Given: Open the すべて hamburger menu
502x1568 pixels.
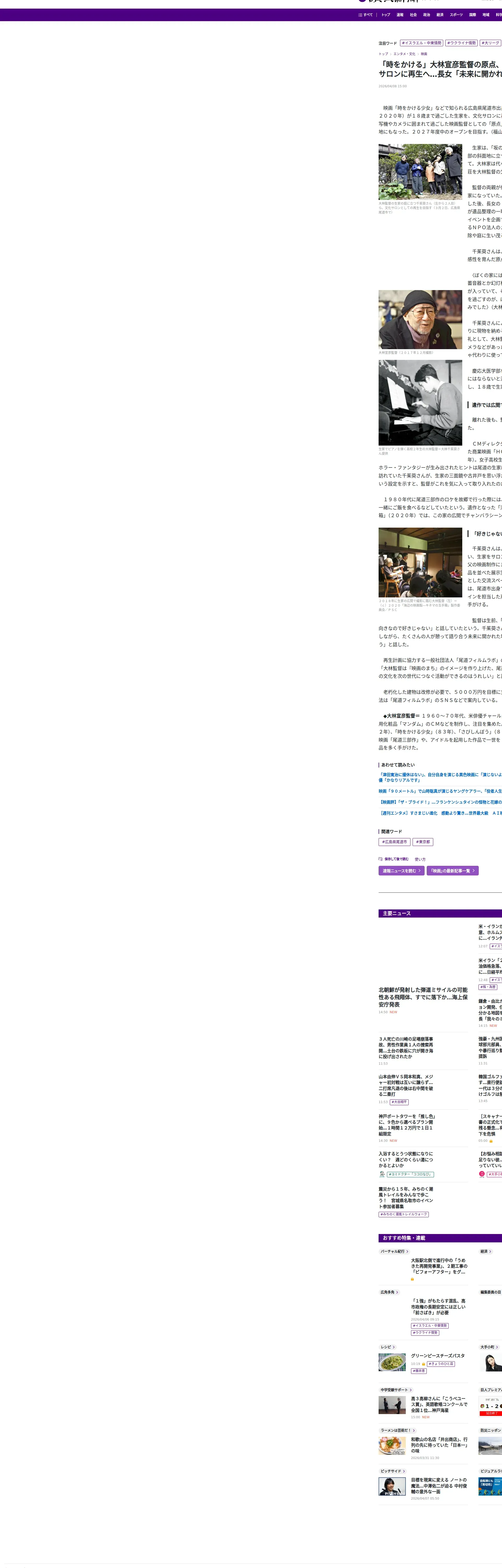Looking at the screenshot, I should [x=366, y=15].
